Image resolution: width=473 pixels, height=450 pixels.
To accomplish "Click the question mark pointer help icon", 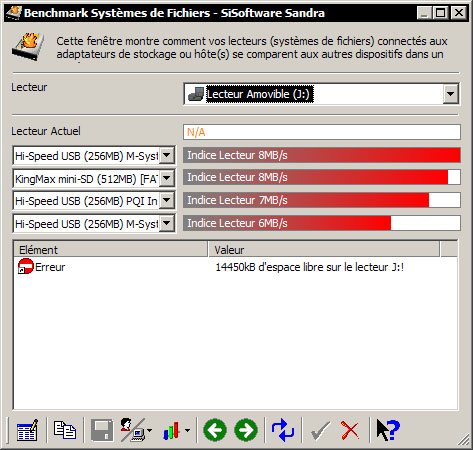I will 388,430.
